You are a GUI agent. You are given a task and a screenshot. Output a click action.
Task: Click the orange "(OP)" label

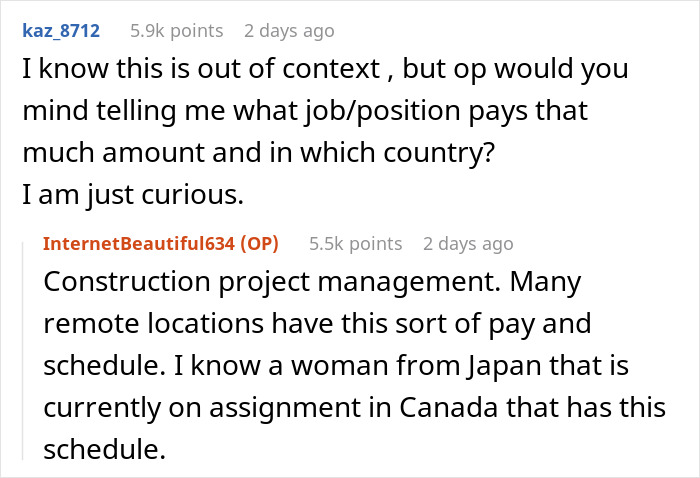coord(261,243)
